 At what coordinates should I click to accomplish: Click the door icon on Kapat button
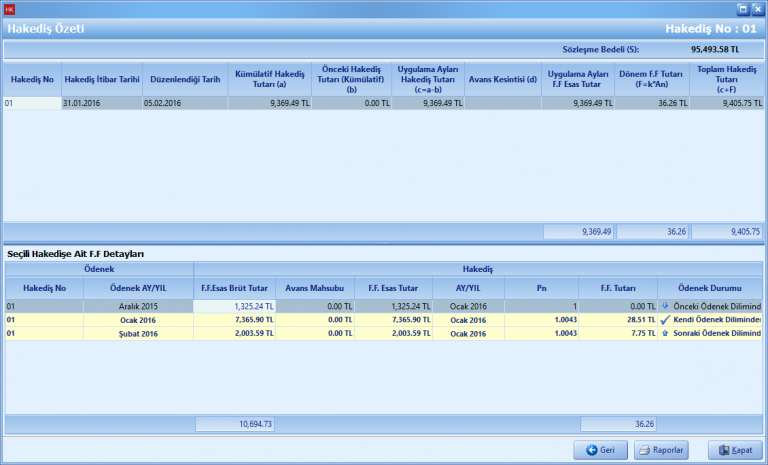click(x=722, y=451)
